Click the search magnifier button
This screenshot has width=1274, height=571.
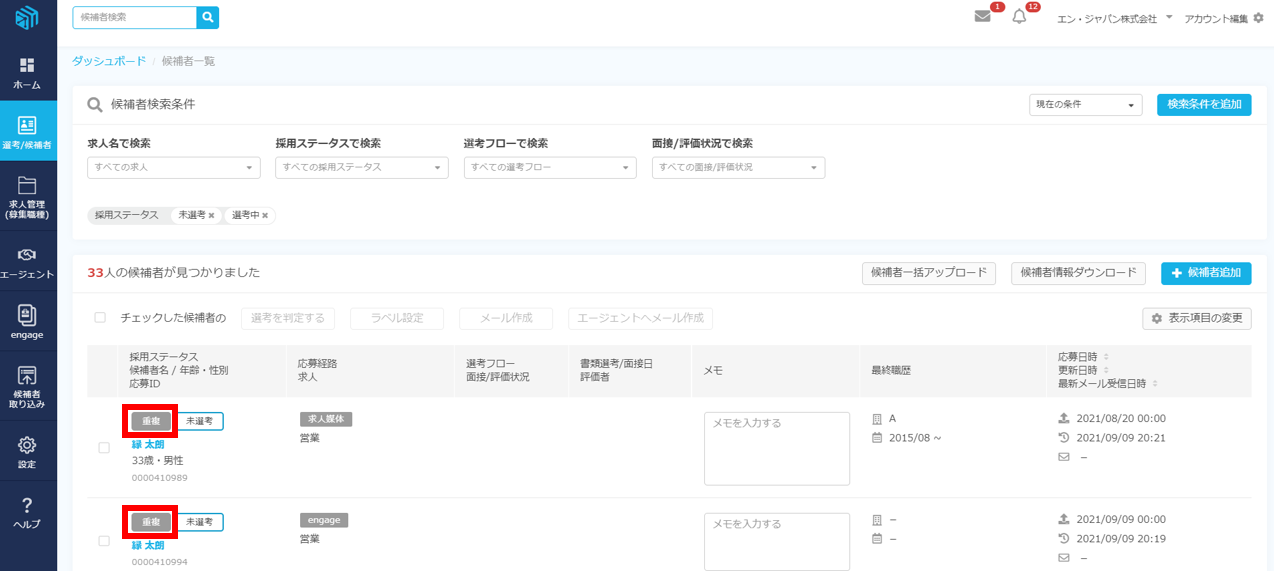(207, 17)
